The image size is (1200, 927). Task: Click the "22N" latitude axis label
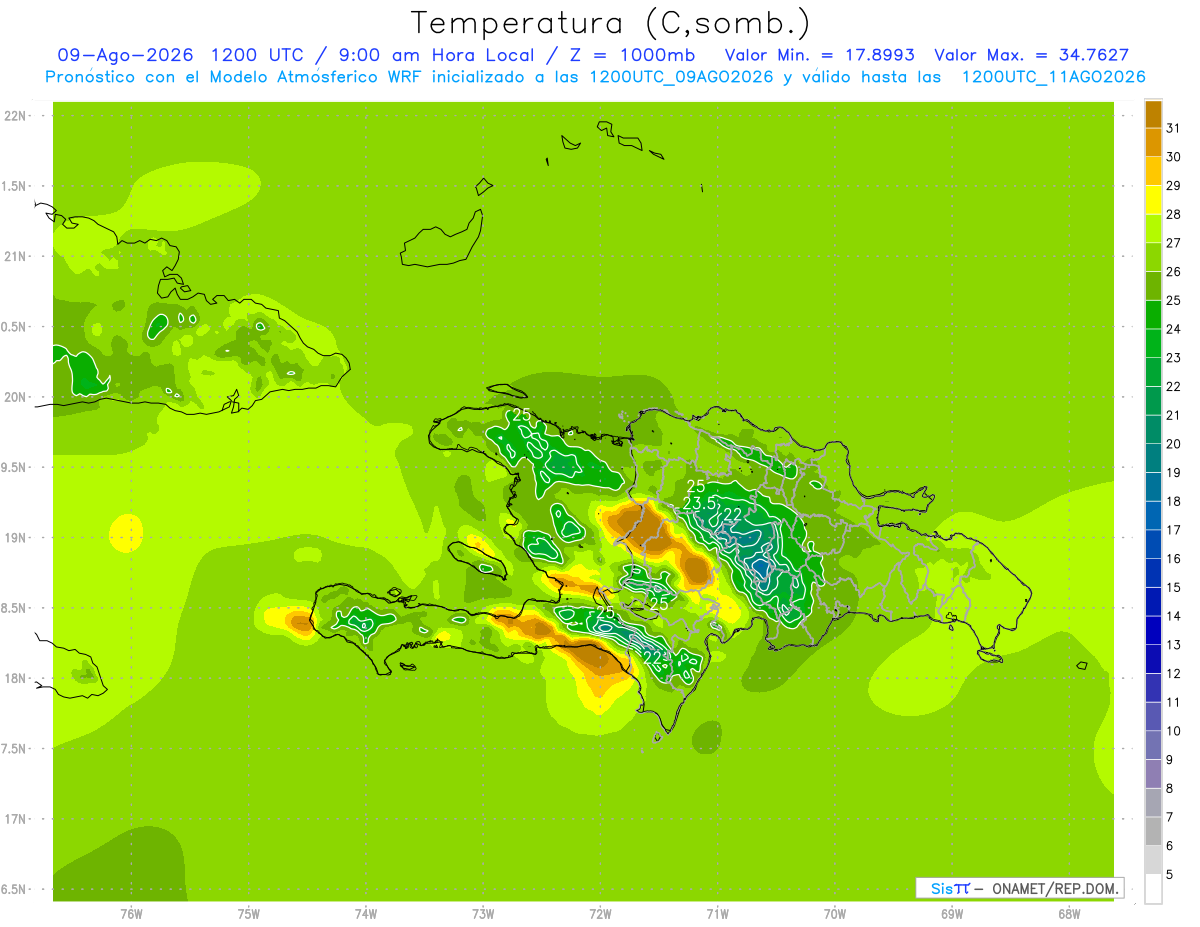click(15, 116)
